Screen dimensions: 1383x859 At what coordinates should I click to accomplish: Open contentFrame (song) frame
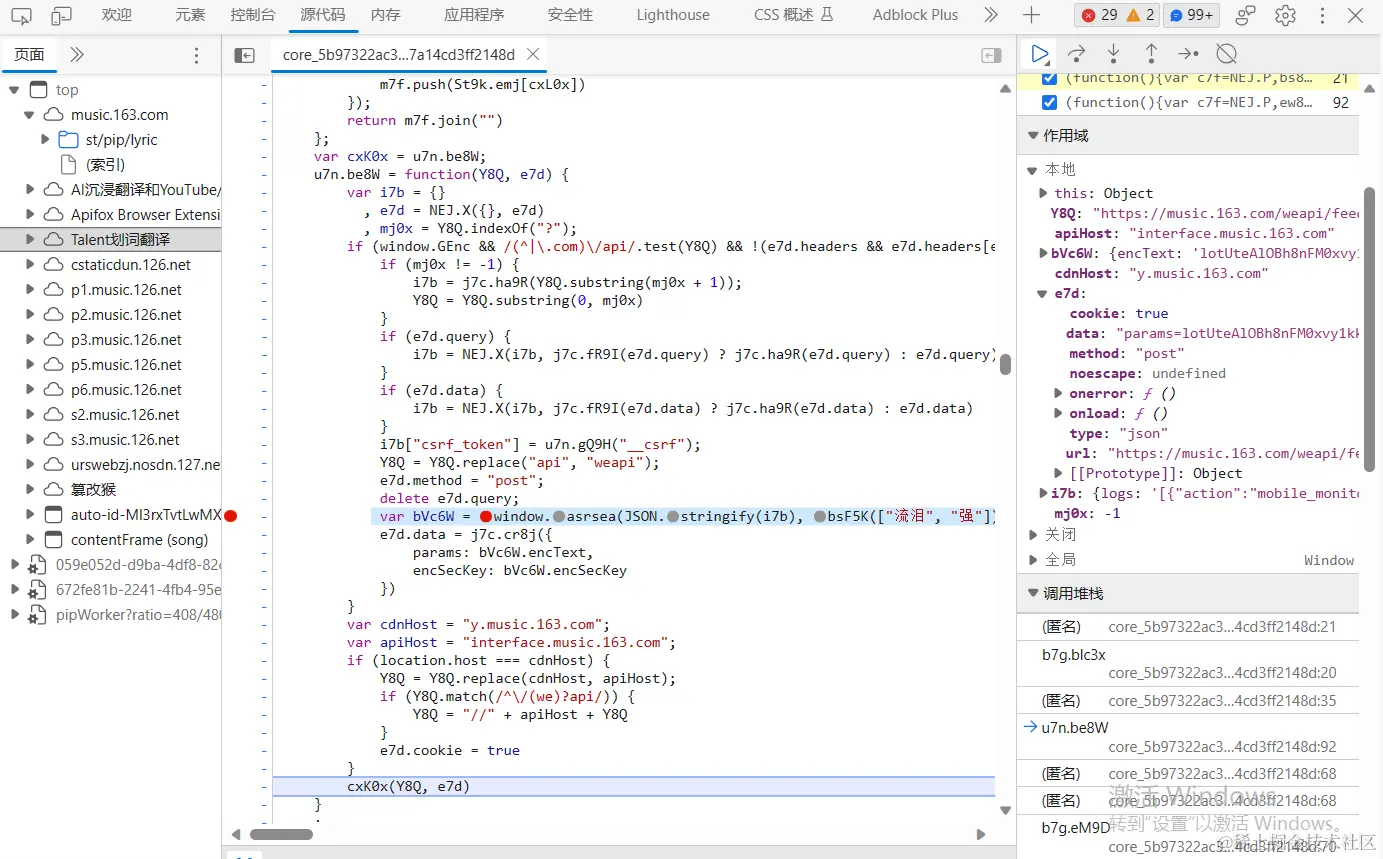click(x=139, y=540)
